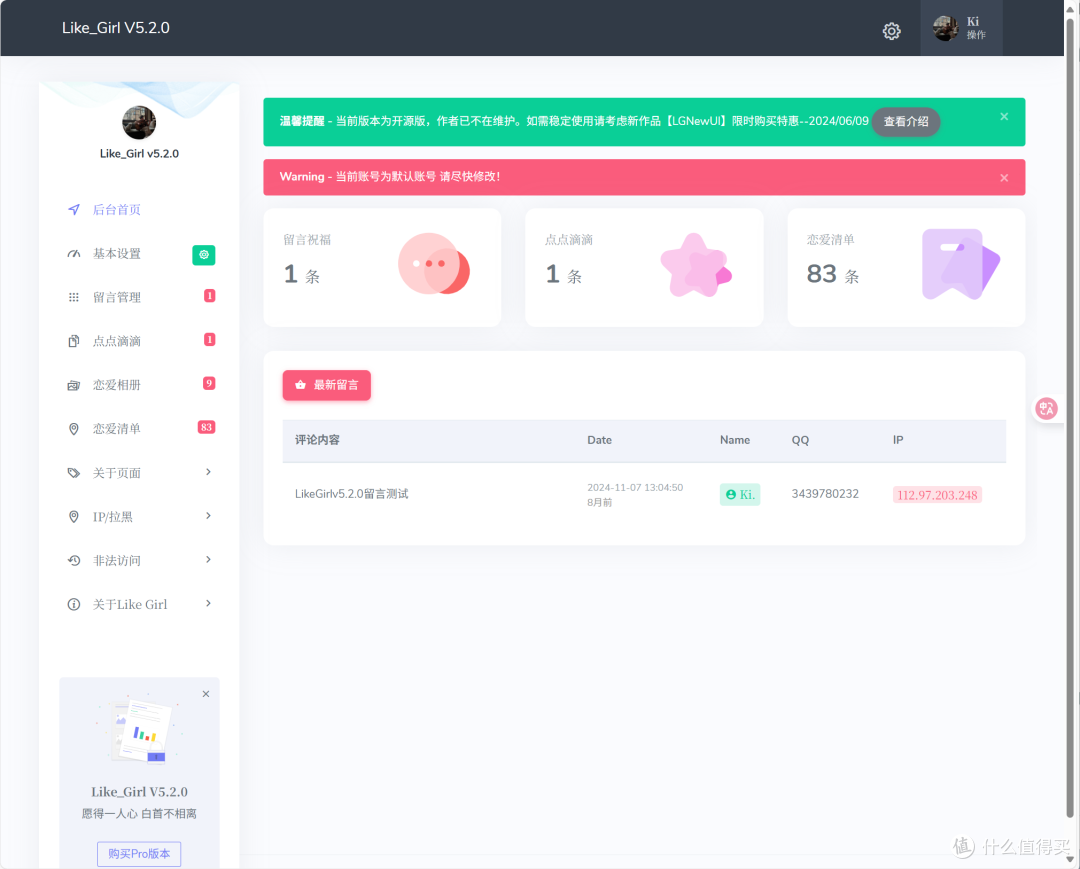This screenshot has width=1080, height=869.
Task: Open the settings gear in the header
Action: (891, 31)
